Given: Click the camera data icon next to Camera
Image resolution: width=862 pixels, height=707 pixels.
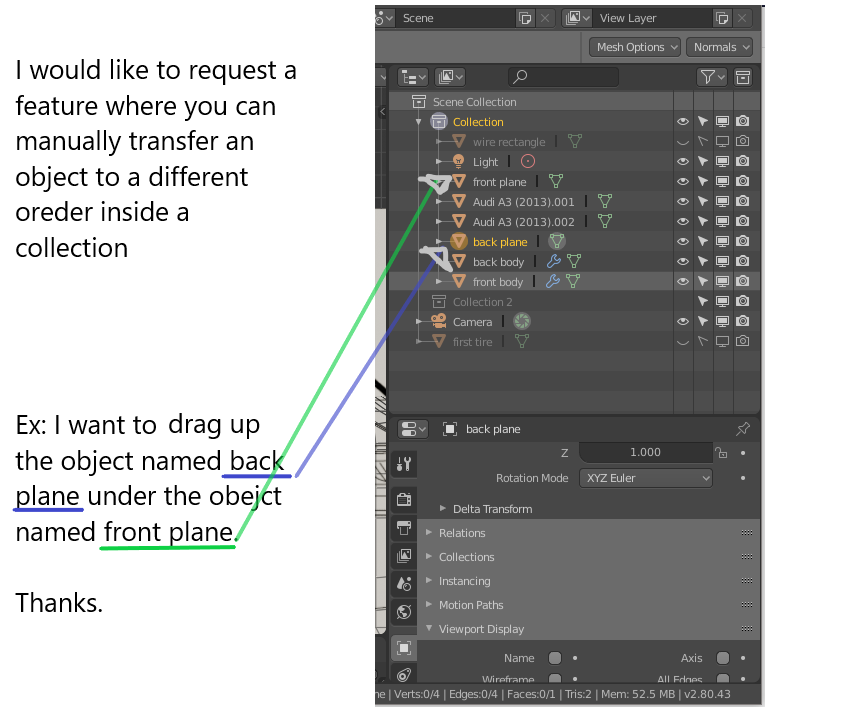Looking at the screenshot, I should pyautogui.click(x=522, y=321).
